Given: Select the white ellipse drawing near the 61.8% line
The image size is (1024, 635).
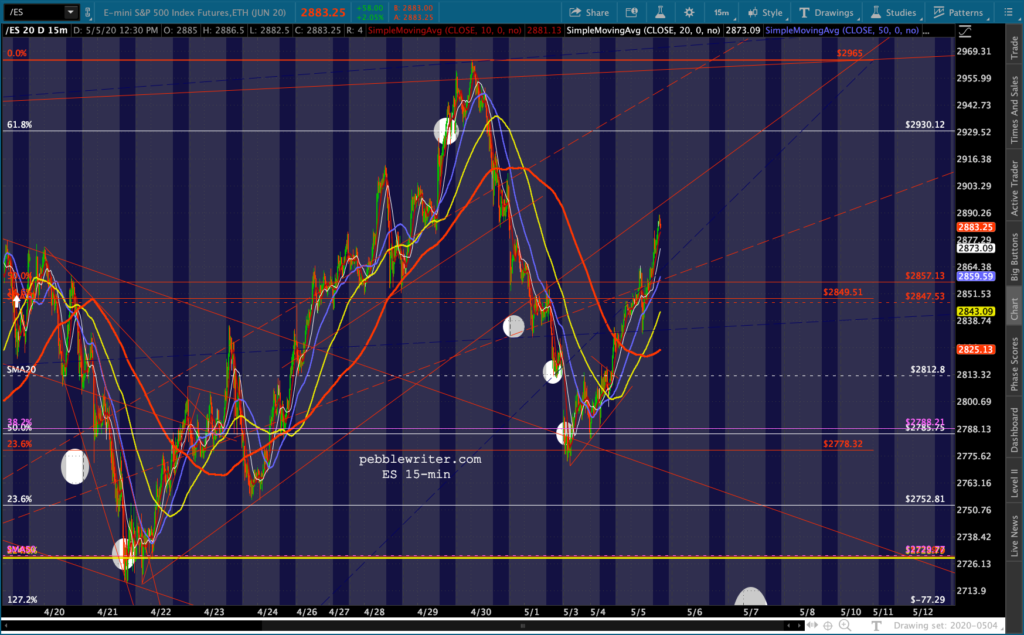Looking at the screenshot, I should coord(446,131).
